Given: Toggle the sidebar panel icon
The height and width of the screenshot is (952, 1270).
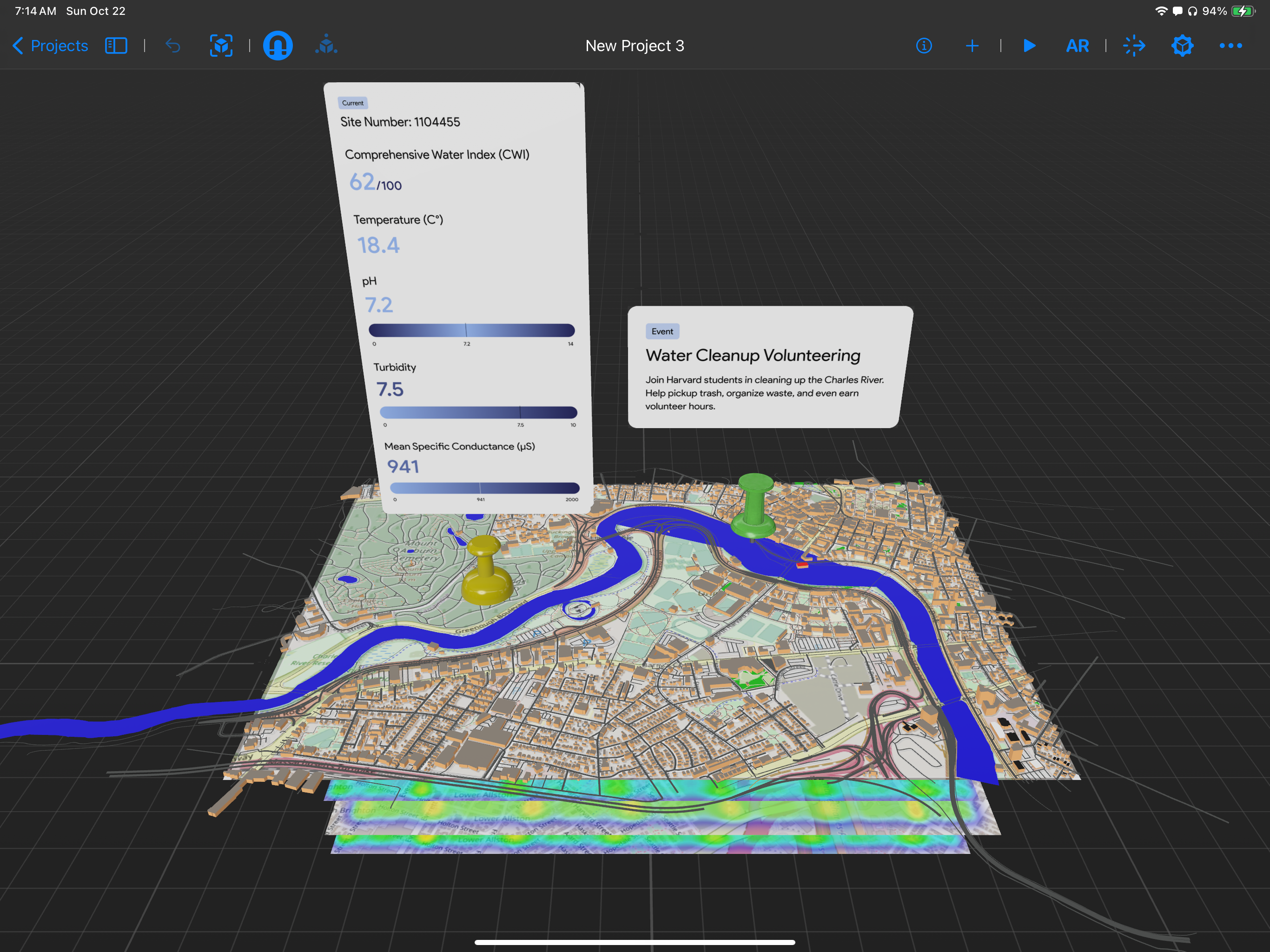Looking at the screenshot, I should (116, 46).
